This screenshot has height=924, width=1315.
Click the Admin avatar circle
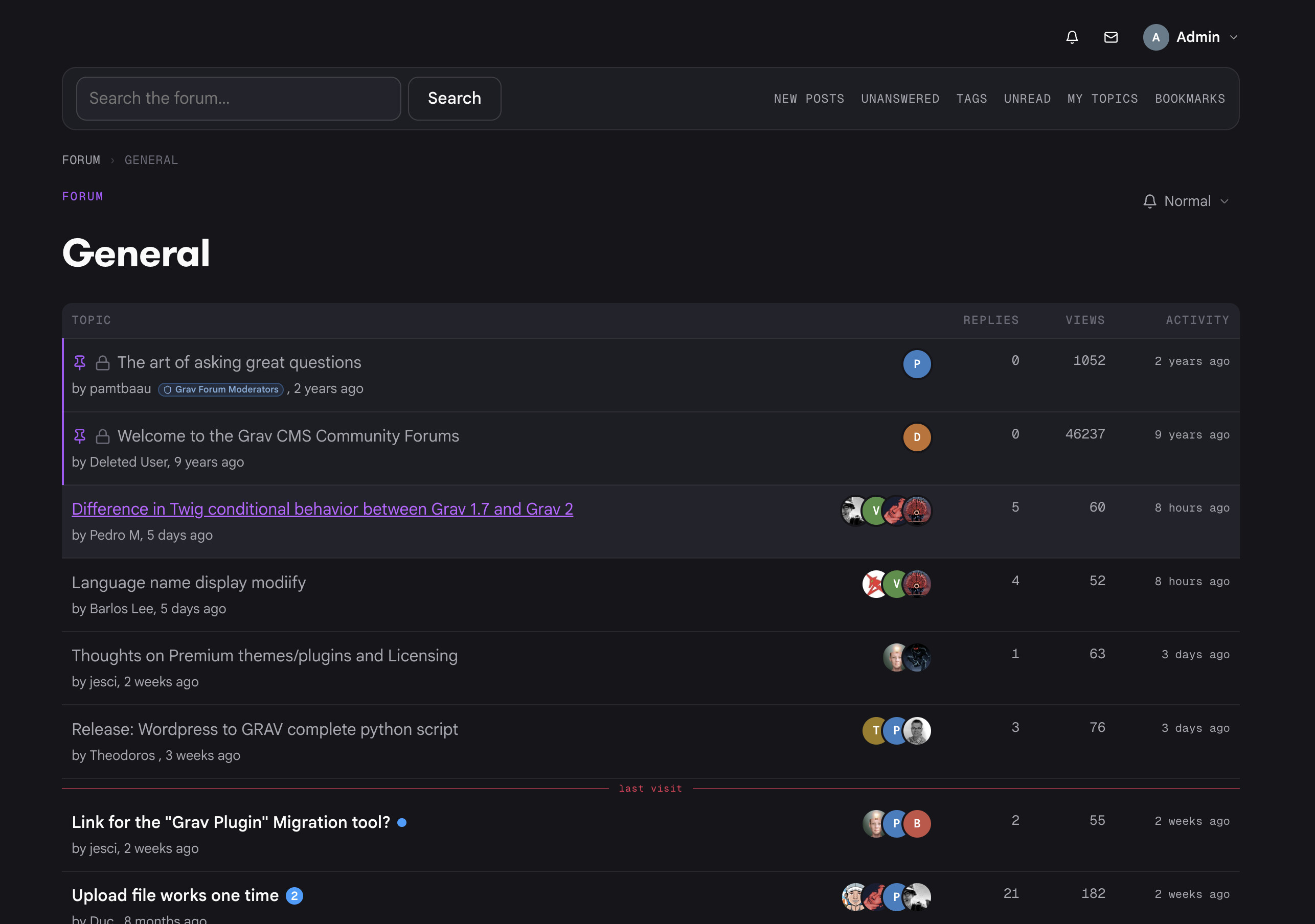click(1155, 37)
